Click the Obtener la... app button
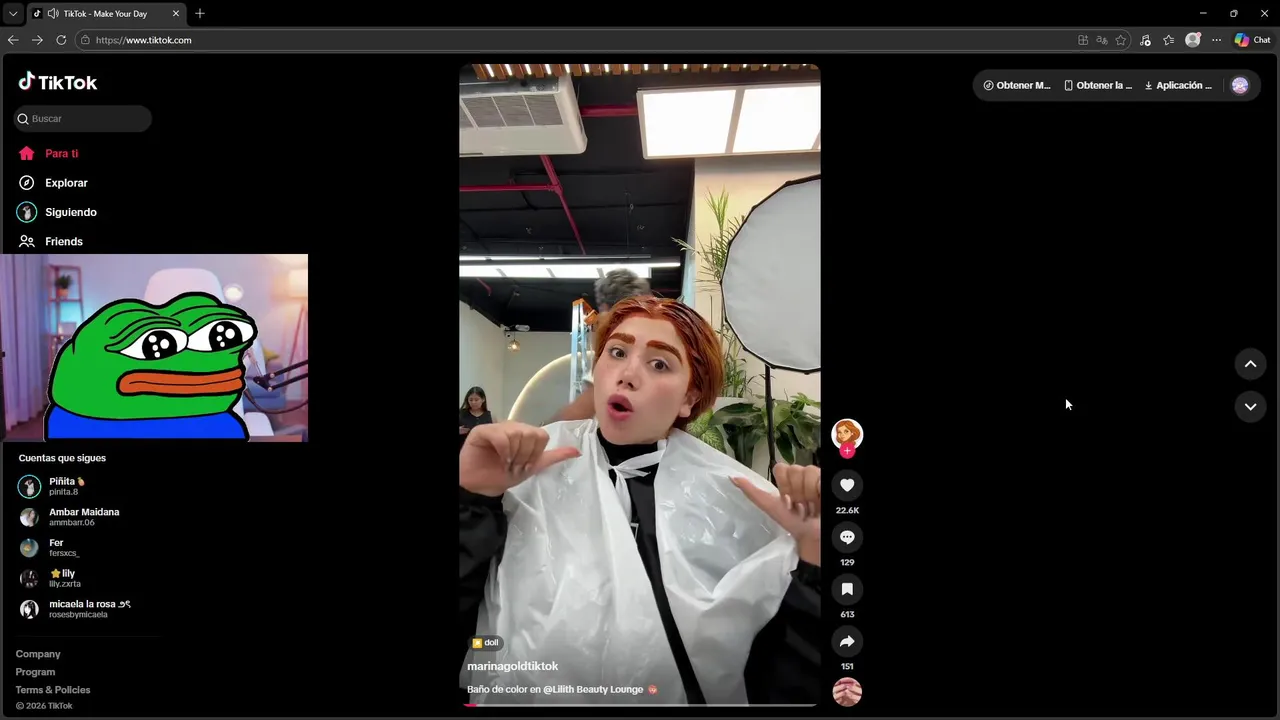This screenshot has height=720, width=1280. (x=1098, y=85)
